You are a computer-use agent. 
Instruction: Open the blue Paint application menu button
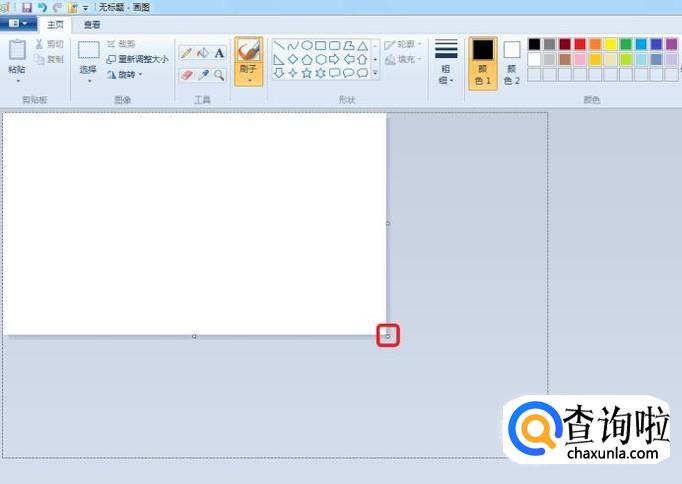pos(17,23)
